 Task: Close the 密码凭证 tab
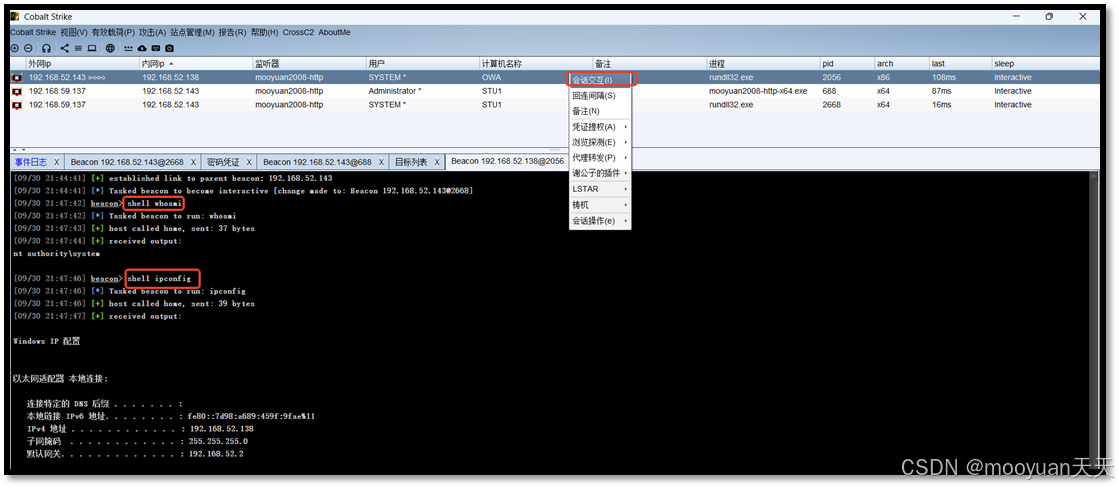coord(250,163)
